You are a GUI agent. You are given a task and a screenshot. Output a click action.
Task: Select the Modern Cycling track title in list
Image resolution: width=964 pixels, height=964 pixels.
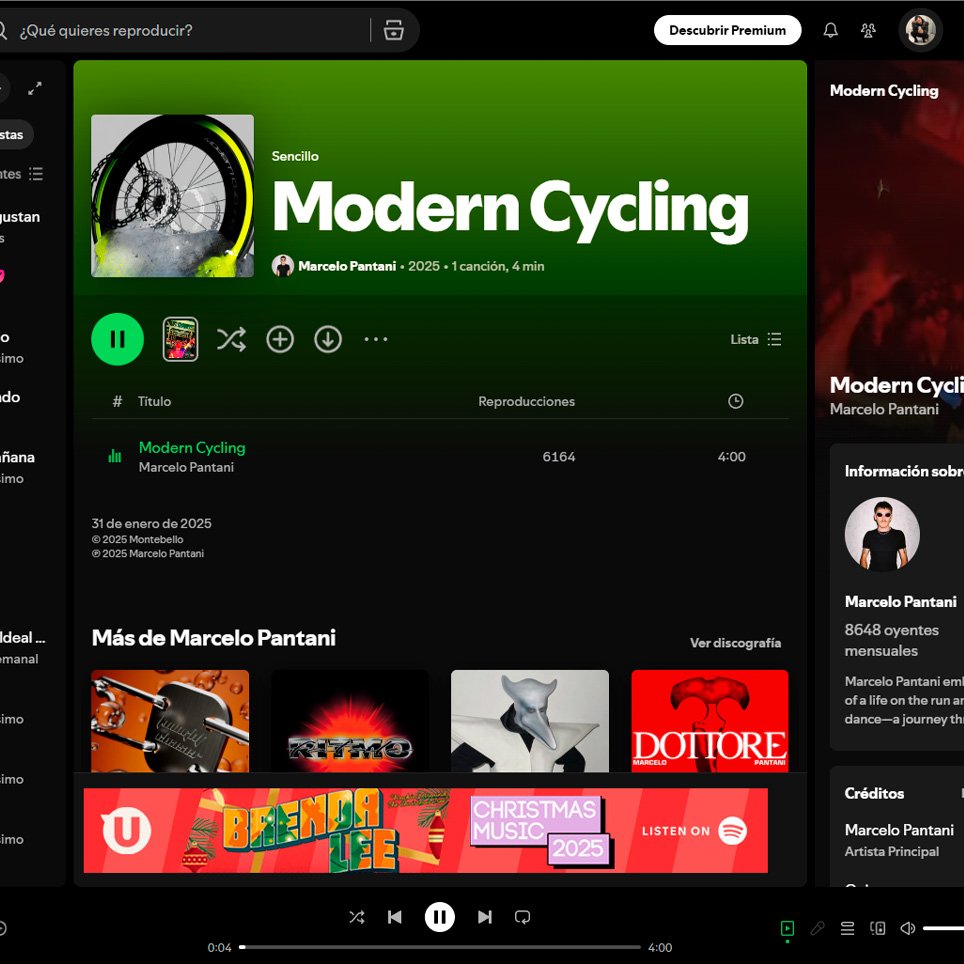tap(192, 448)
